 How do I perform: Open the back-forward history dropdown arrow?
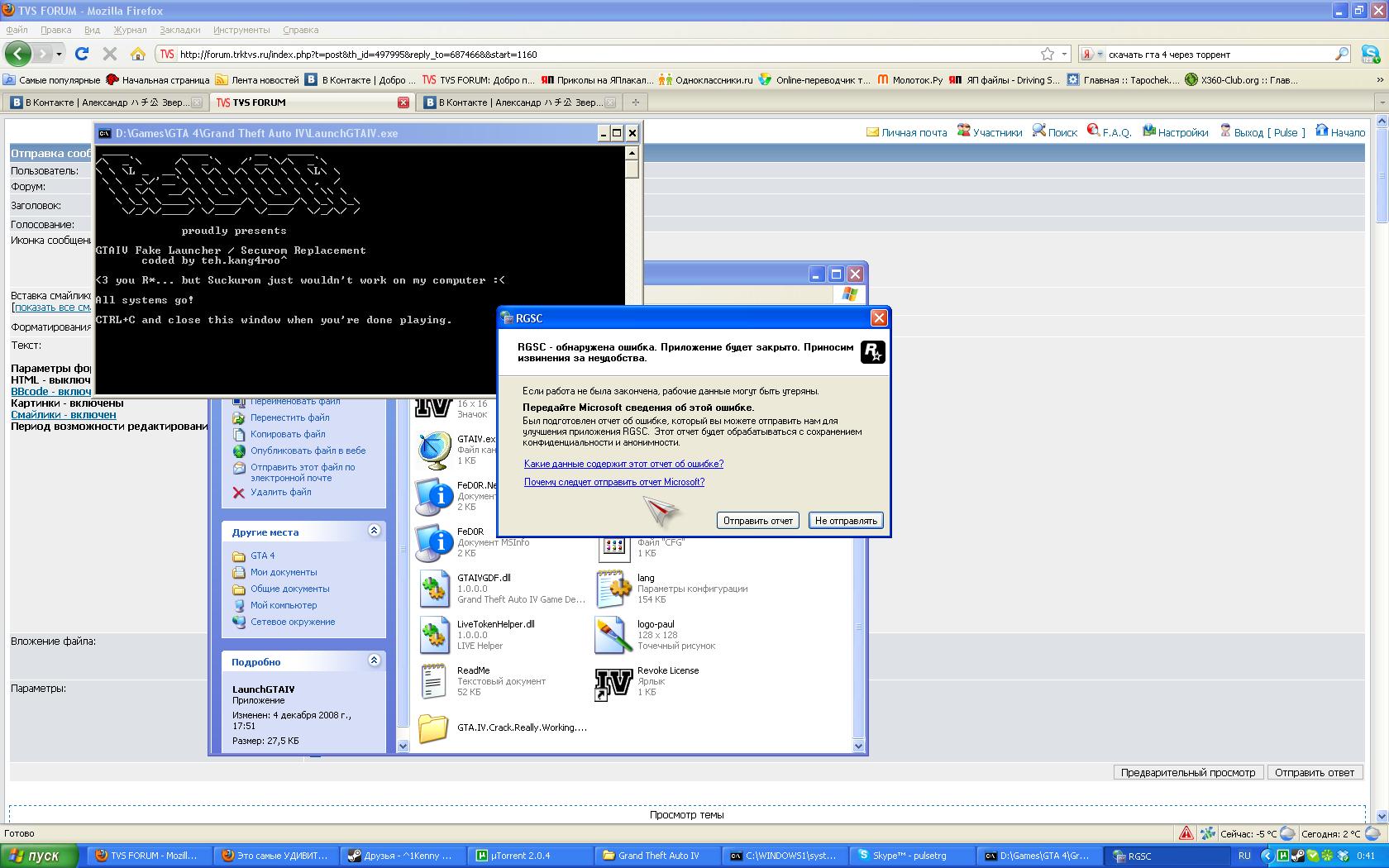click(x=60, y=54)
